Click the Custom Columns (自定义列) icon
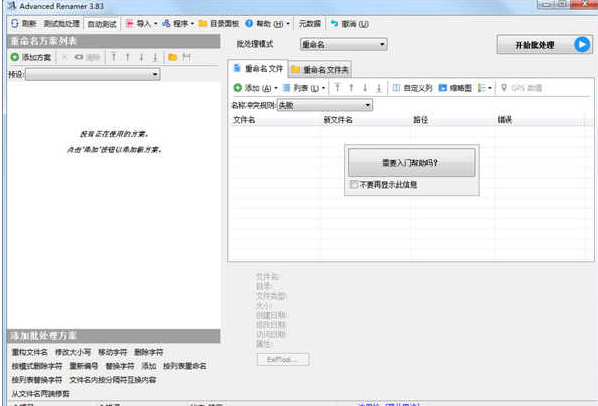This screenshot has height=406, width=598. click(x=396, y=88)
